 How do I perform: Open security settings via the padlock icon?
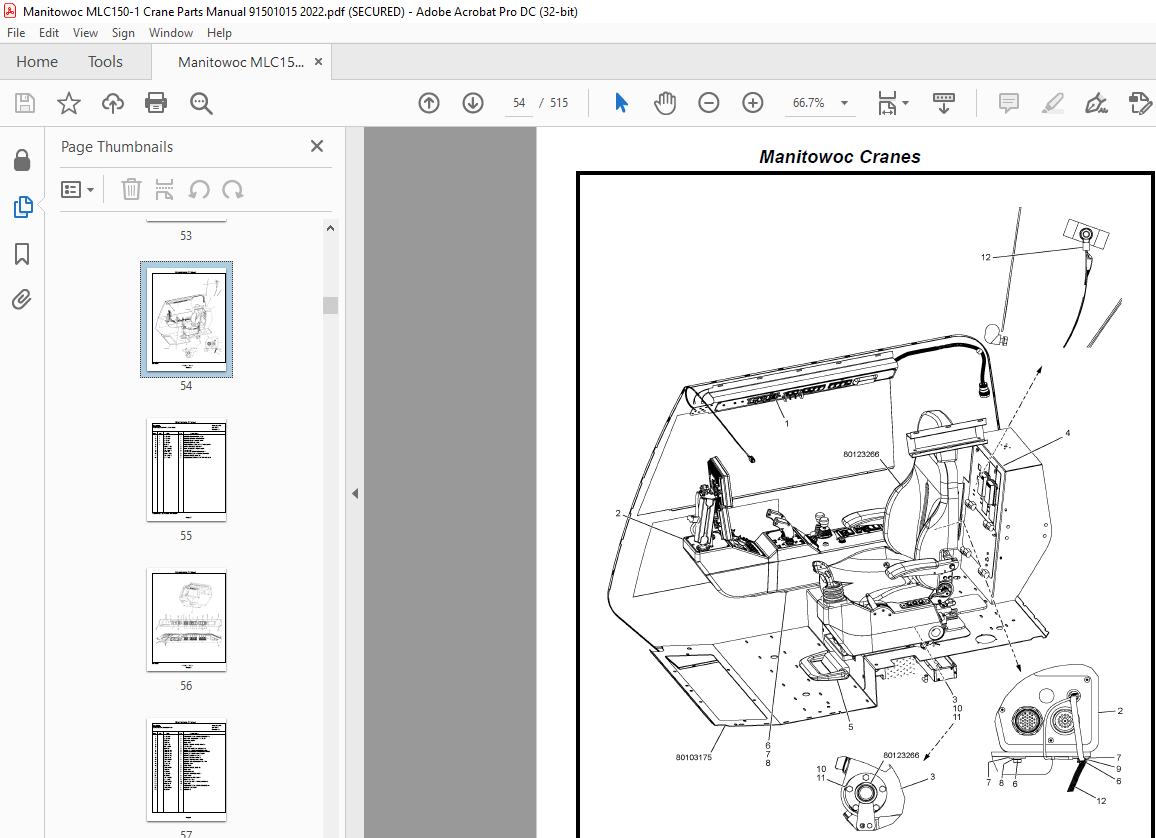[x=22, y=160]
